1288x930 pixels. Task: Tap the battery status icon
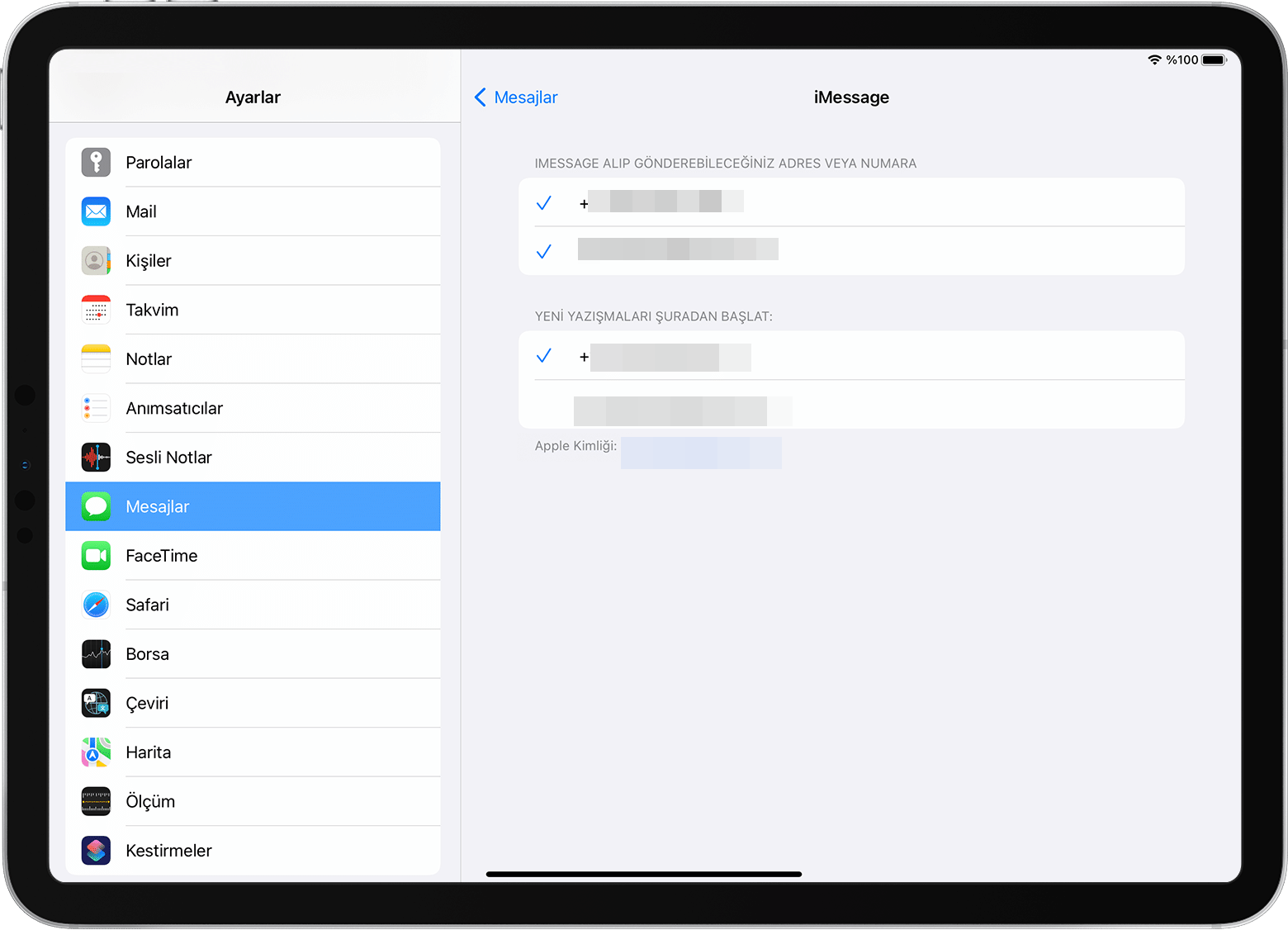1215,59
